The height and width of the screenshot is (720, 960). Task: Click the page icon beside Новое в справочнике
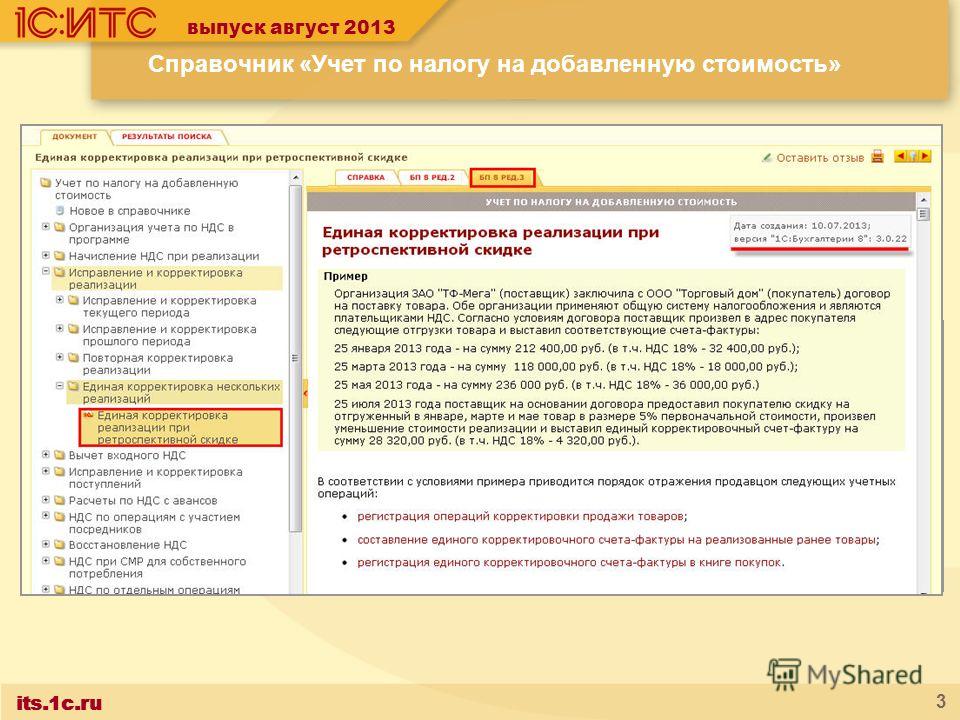(60, 211)
